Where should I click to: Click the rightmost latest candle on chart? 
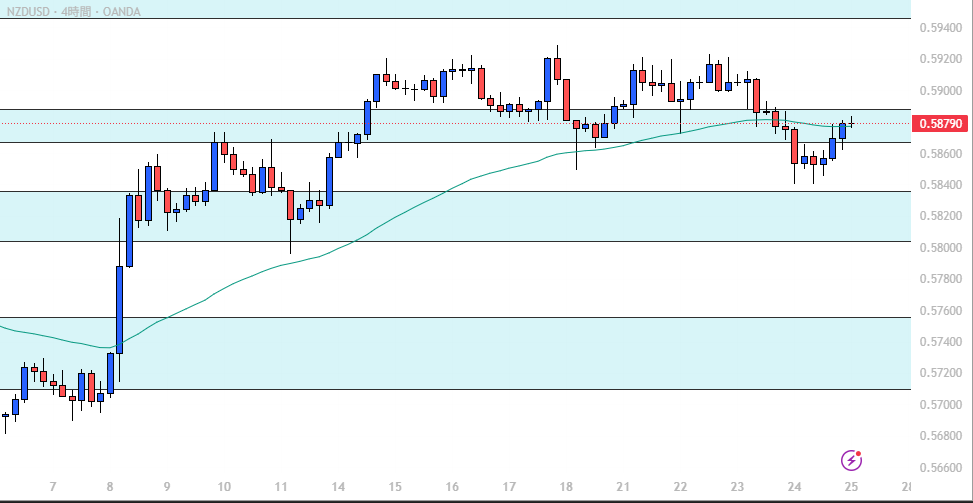pyautogui.click(x=852, y=123)
